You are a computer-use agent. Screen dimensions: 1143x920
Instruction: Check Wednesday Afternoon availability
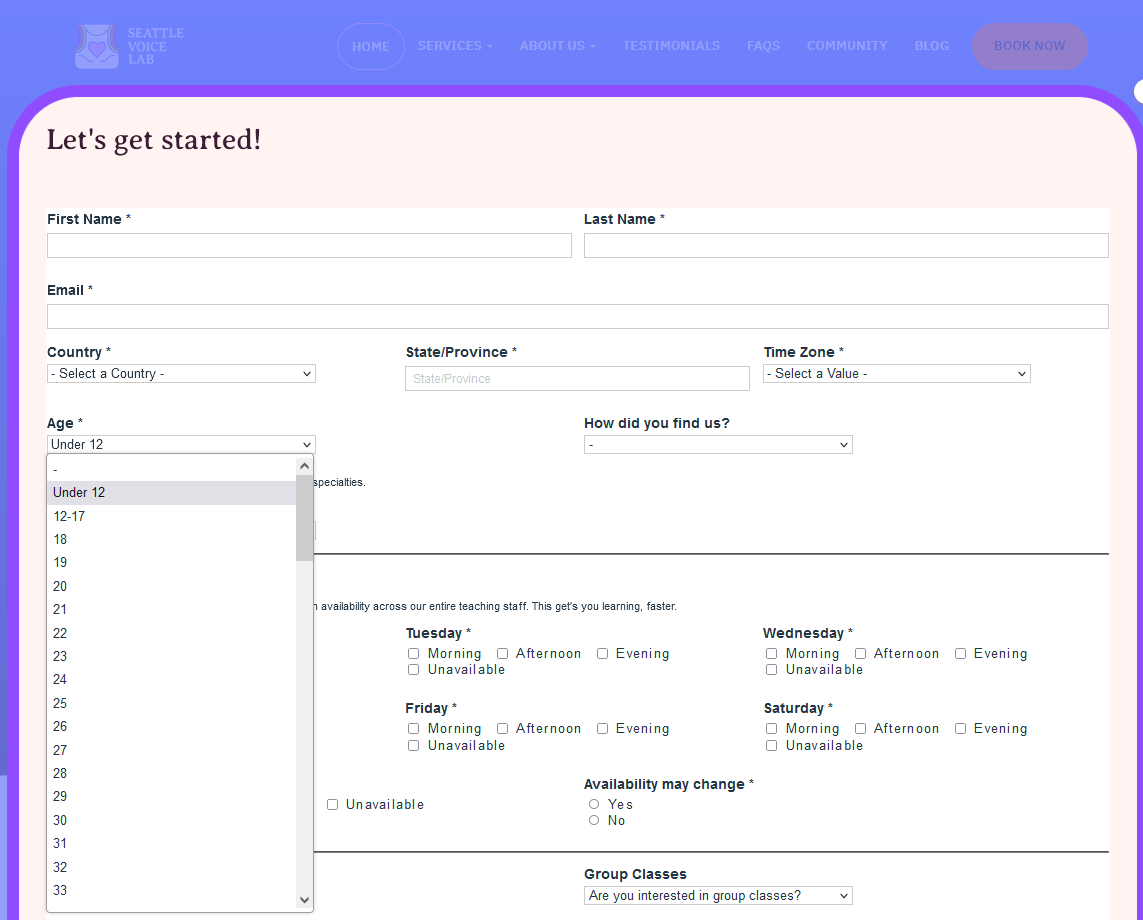click(x=860, y=654)
